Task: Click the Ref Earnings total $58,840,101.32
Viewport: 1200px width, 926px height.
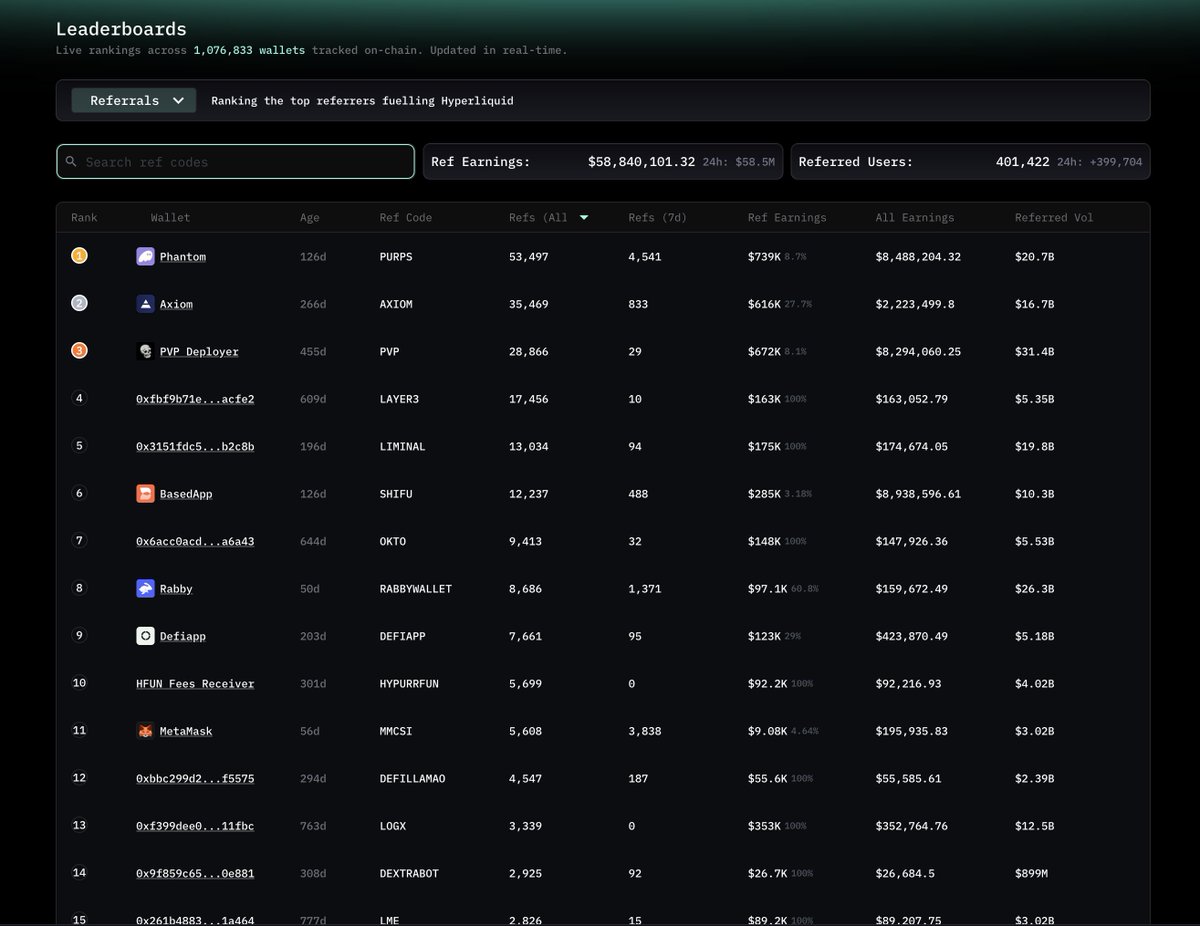Action: pos(641,161)
